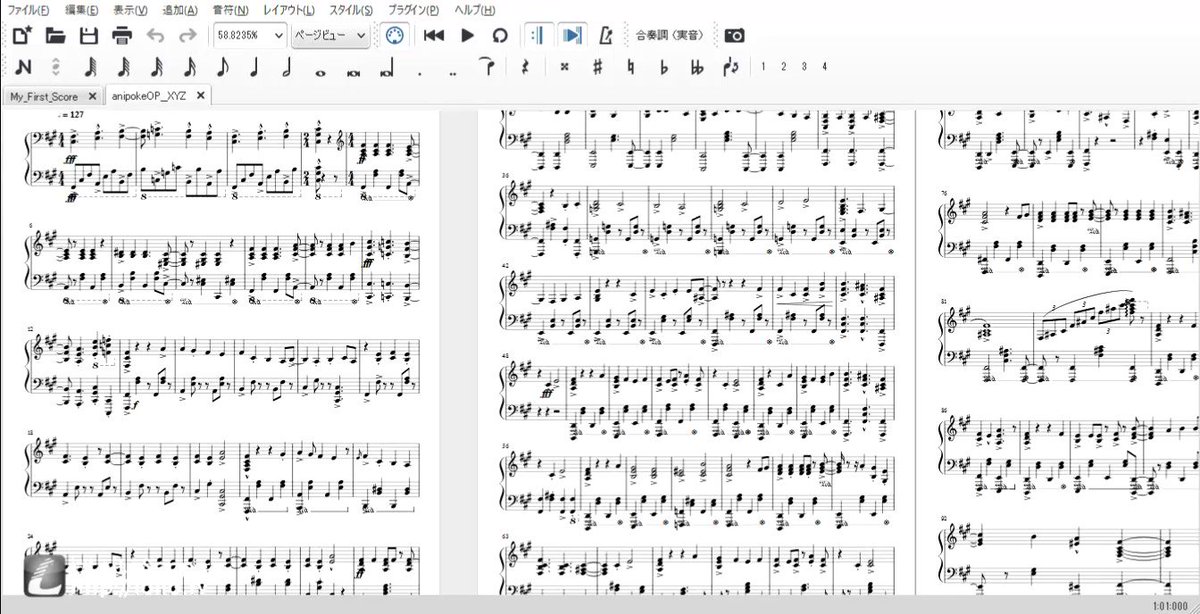Apply natural accidental
Image resolution: width=1200 pixels, height=614 pixels.
pos(631,68)
